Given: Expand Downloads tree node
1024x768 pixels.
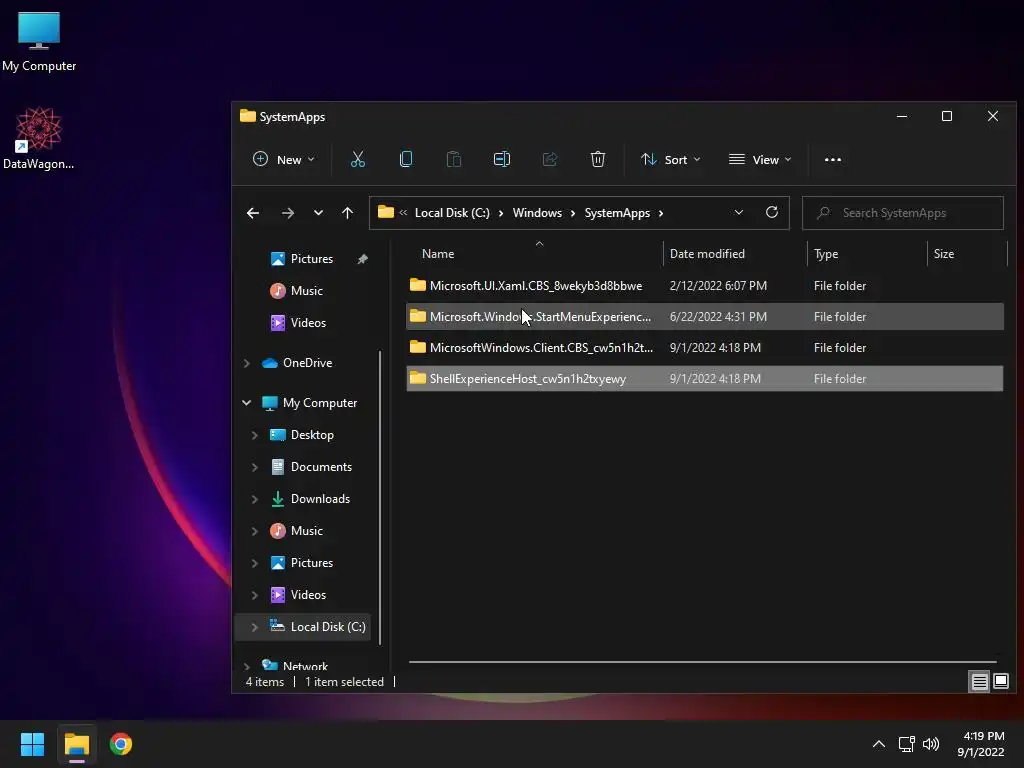Looking at the screenshot, I should [255, 499].
